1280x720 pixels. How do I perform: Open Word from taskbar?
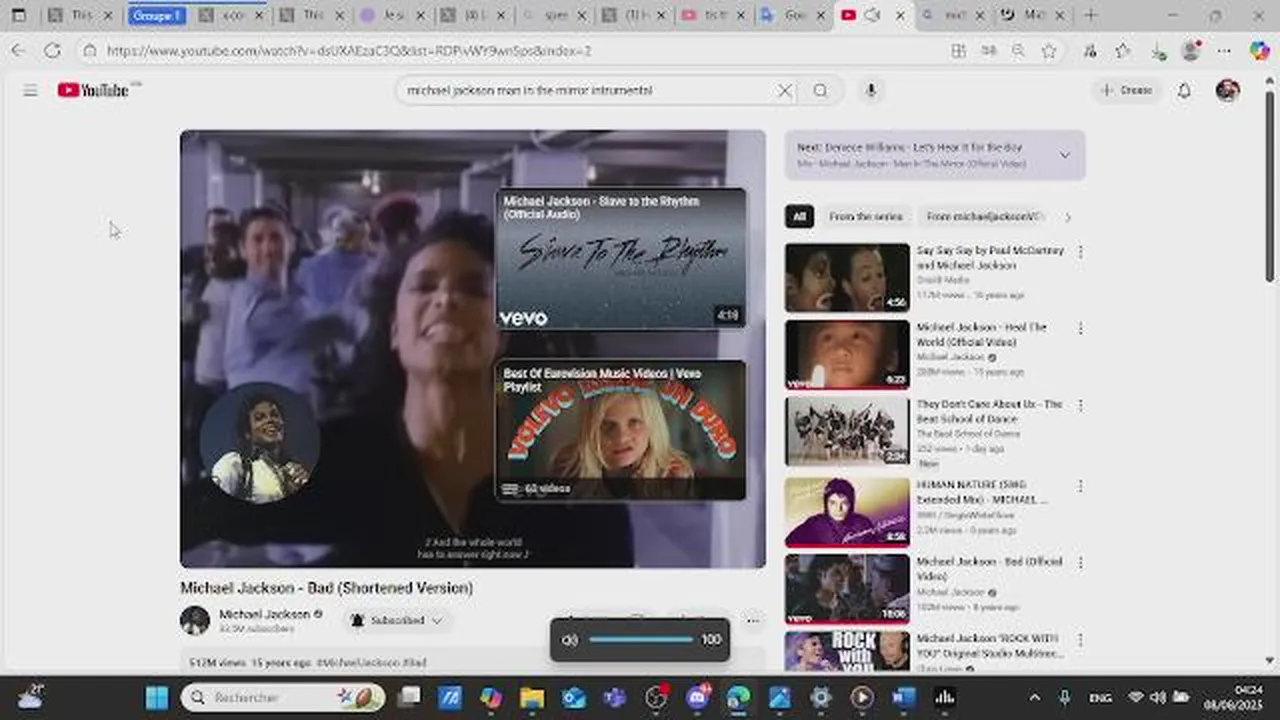pos(903,697)
